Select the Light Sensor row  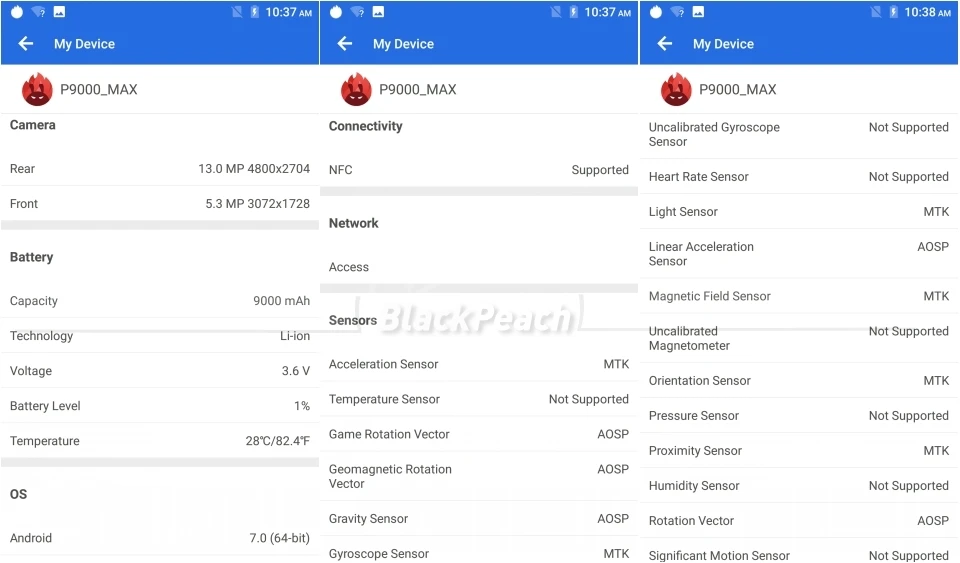coord(799,212)
